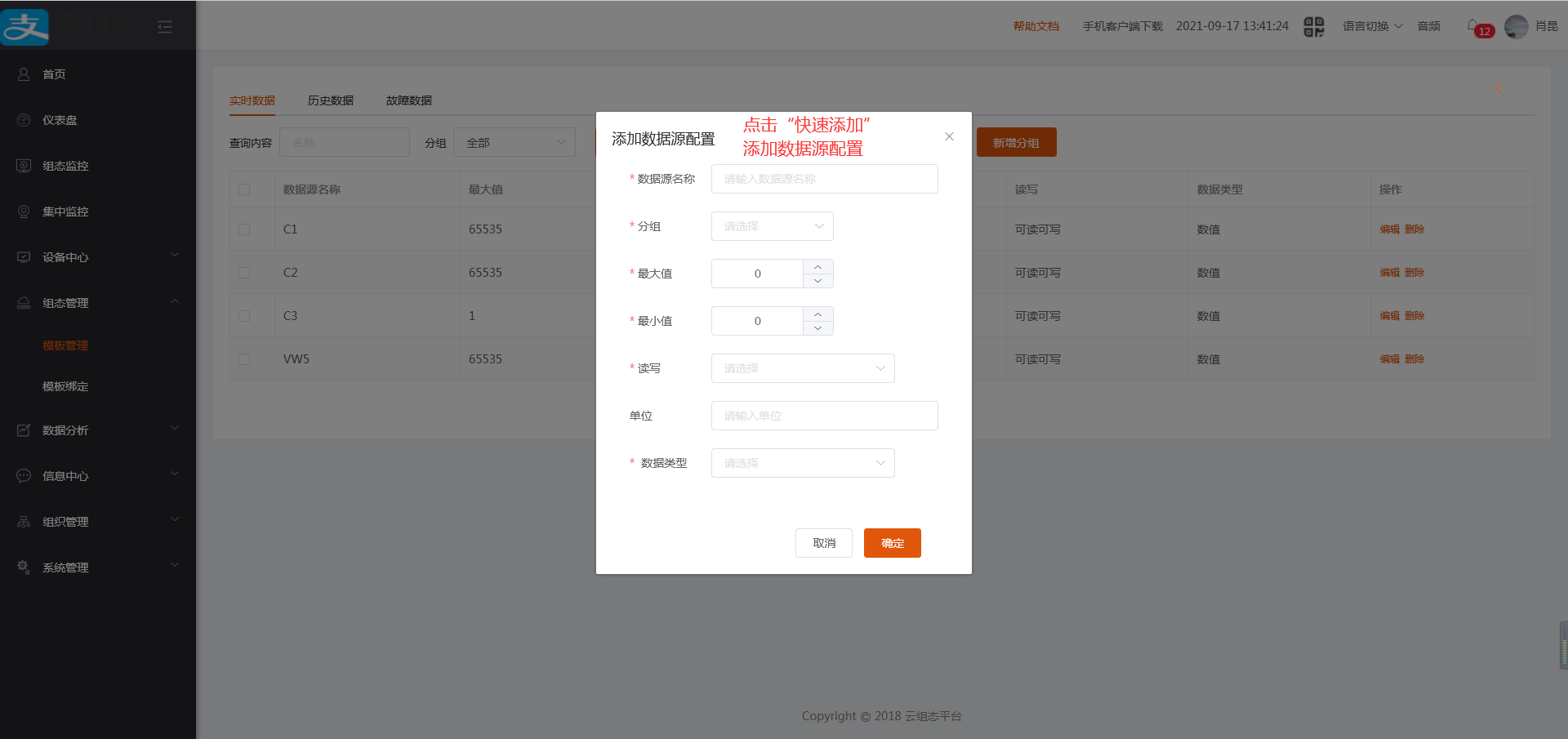Check the box for row C1
Screen dimensions: 1568x739
(x=244, y=229)
